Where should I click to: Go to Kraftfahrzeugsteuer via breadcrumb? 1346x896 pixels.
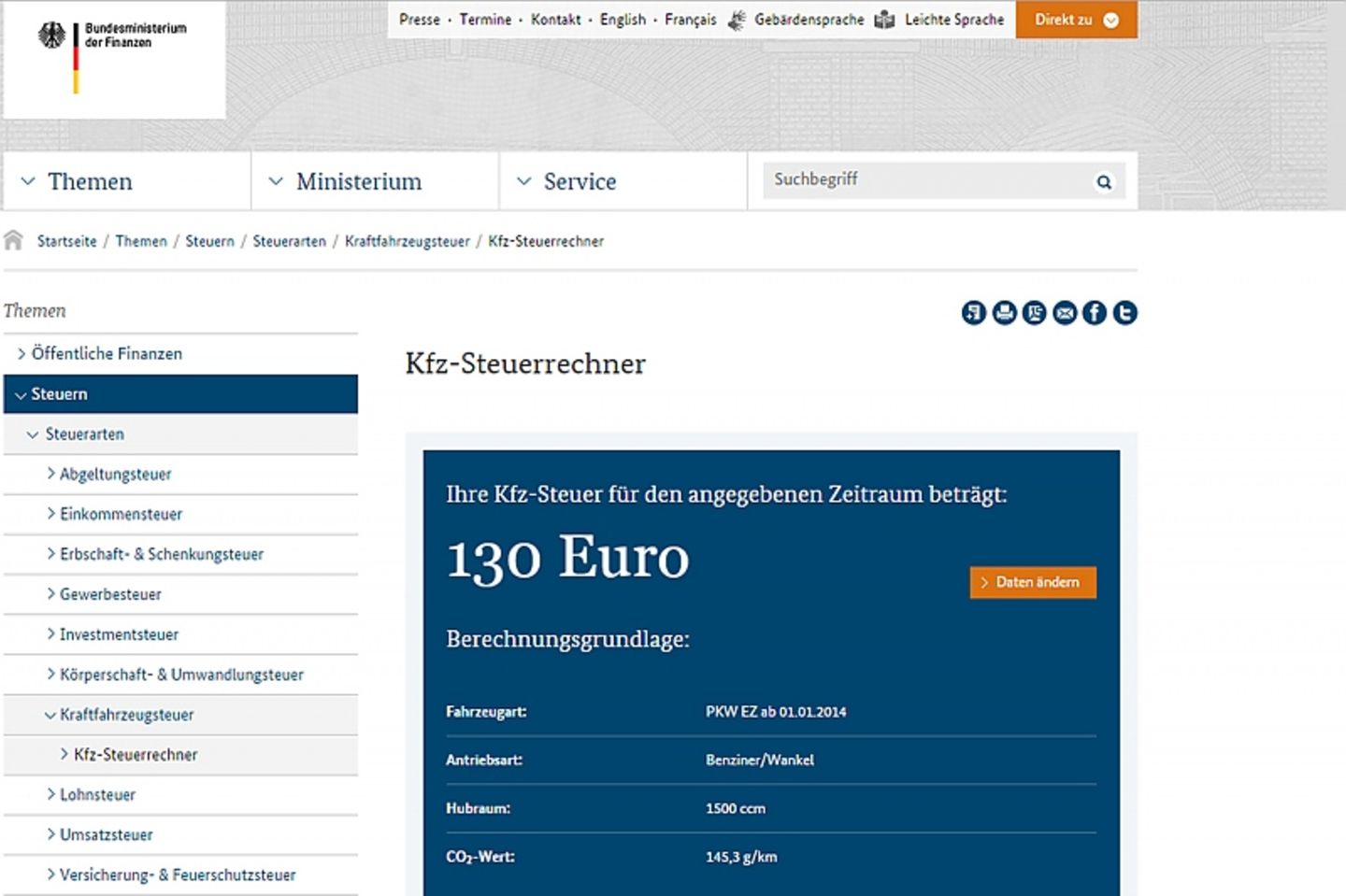(x=407, y=241)
